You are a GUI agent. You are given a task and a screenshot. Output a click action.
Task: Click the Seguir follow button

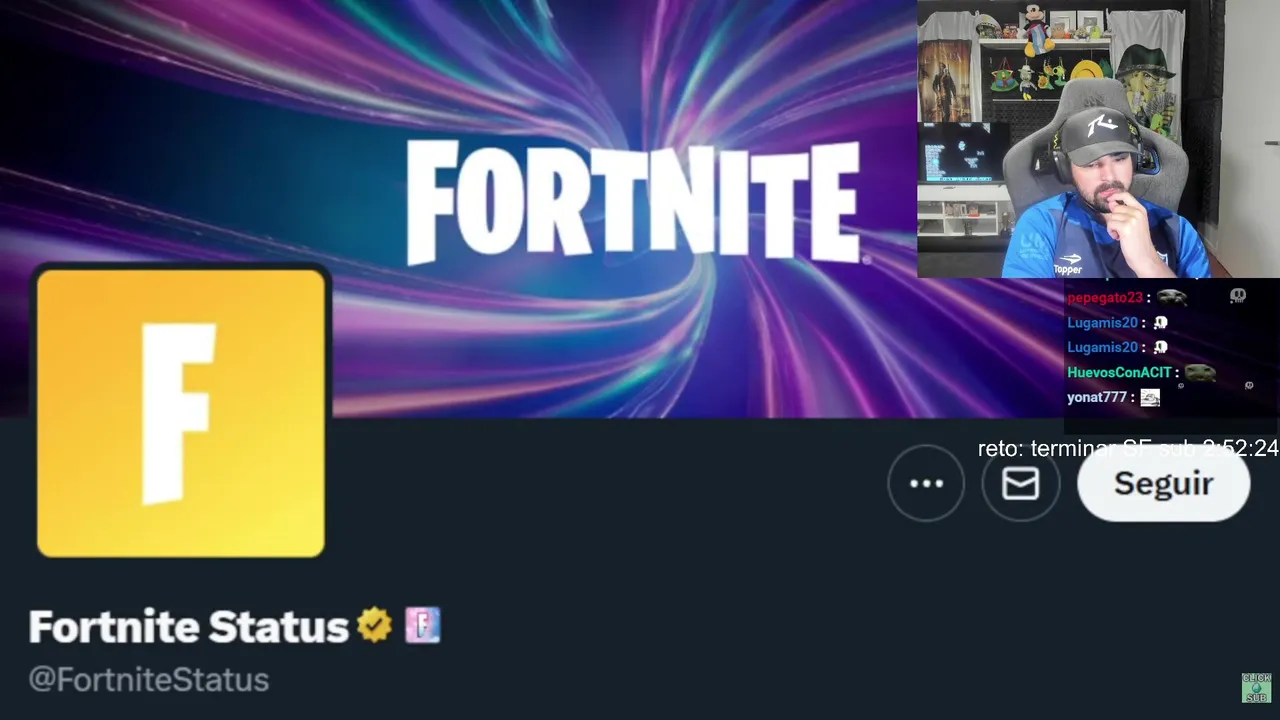pos(1163,484)
